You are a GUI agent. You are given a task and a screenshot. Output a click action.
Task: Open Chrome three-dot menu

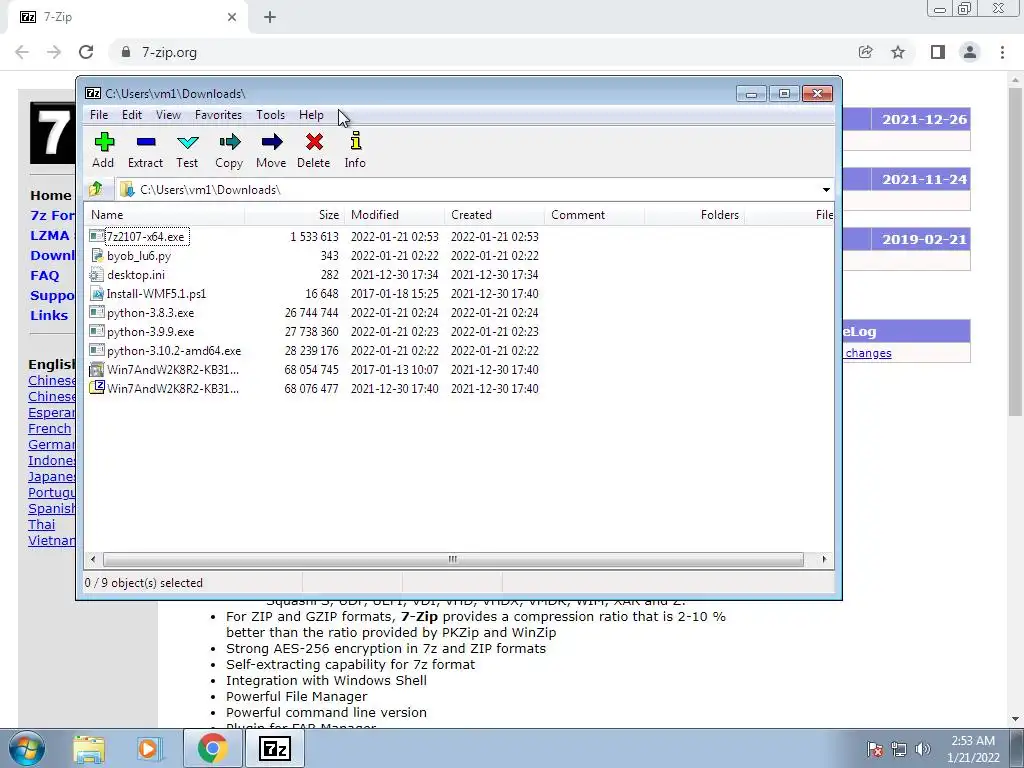point(1002,52)
